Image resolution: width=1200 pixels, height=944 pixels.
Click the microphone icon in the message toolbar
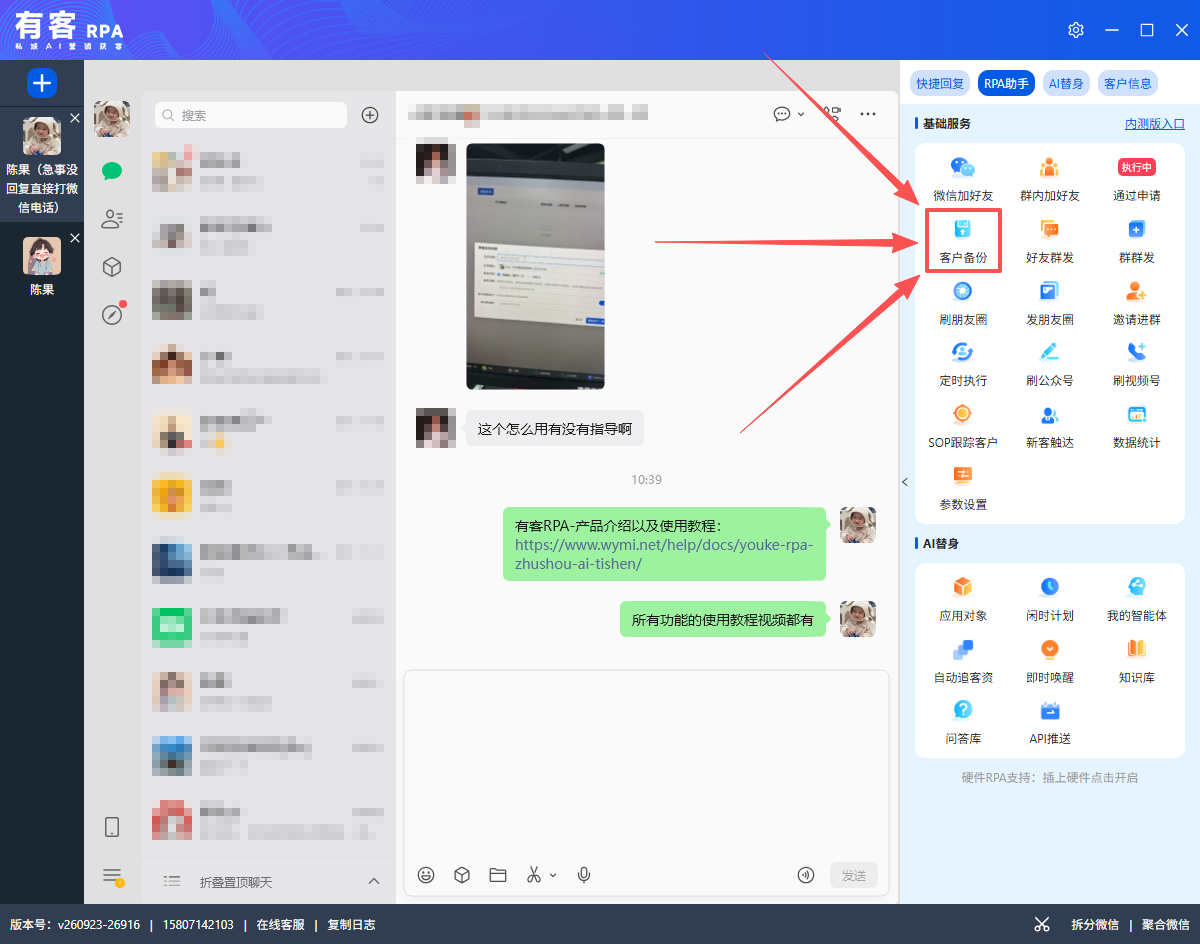click(x=584, y=875)
